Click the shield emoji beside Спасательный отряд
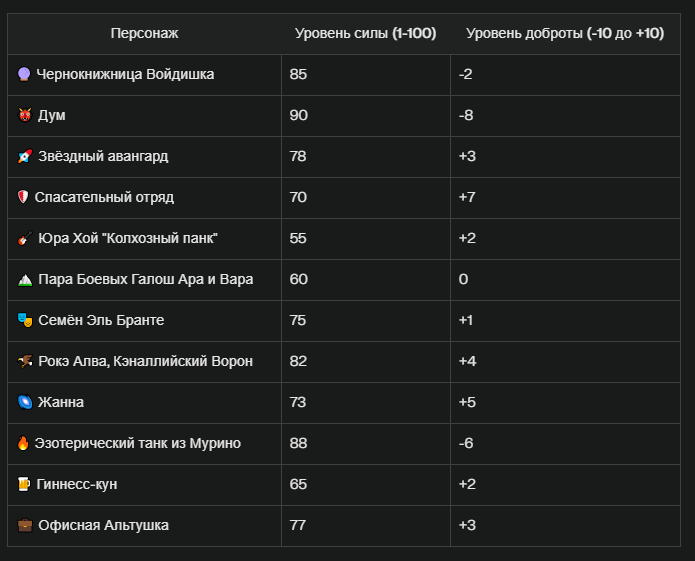The width and height of the screenshot is (695, 561). [23, 197]
